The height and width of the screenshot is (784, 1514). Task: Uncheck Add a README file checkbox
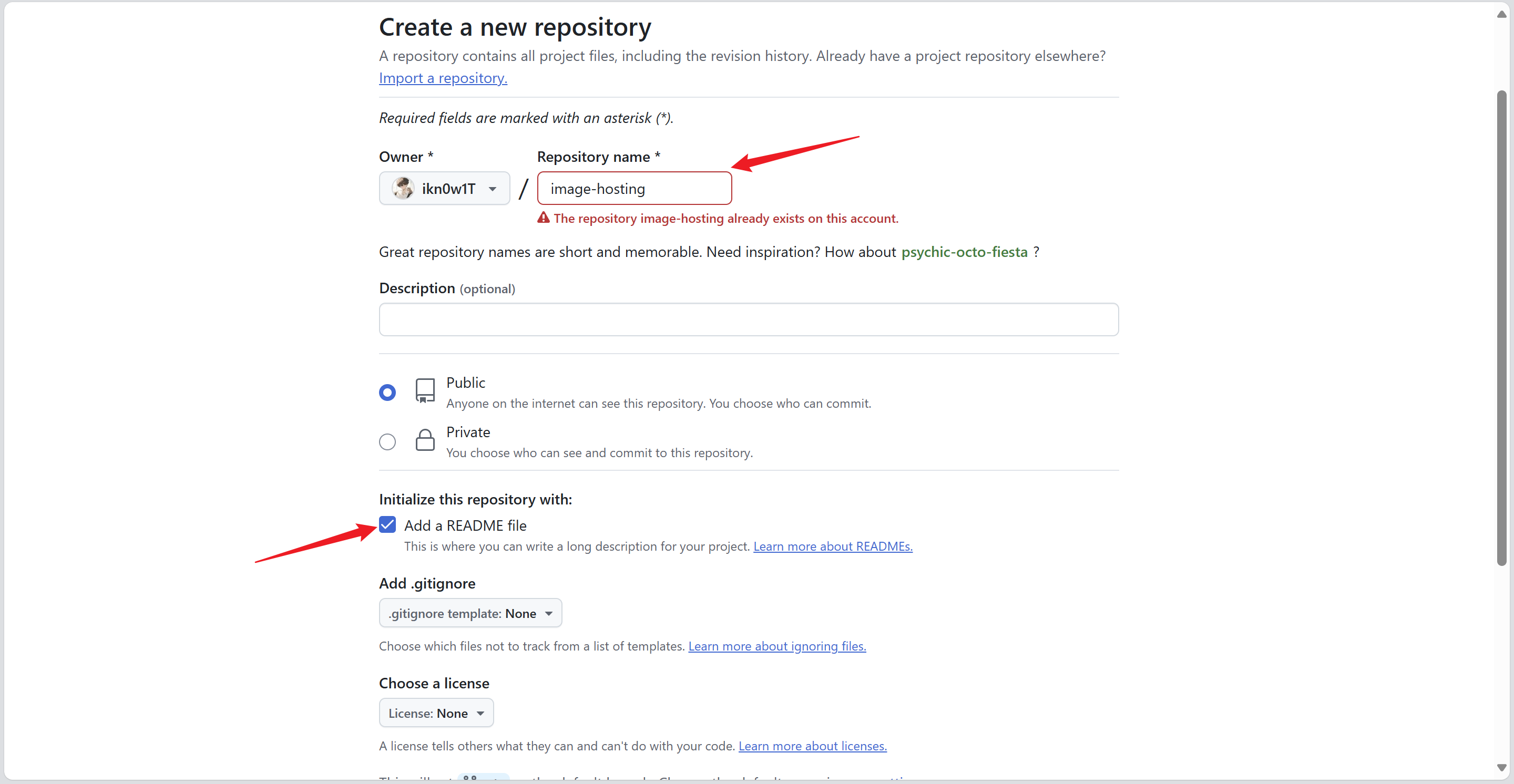click(x=387, y=524)
